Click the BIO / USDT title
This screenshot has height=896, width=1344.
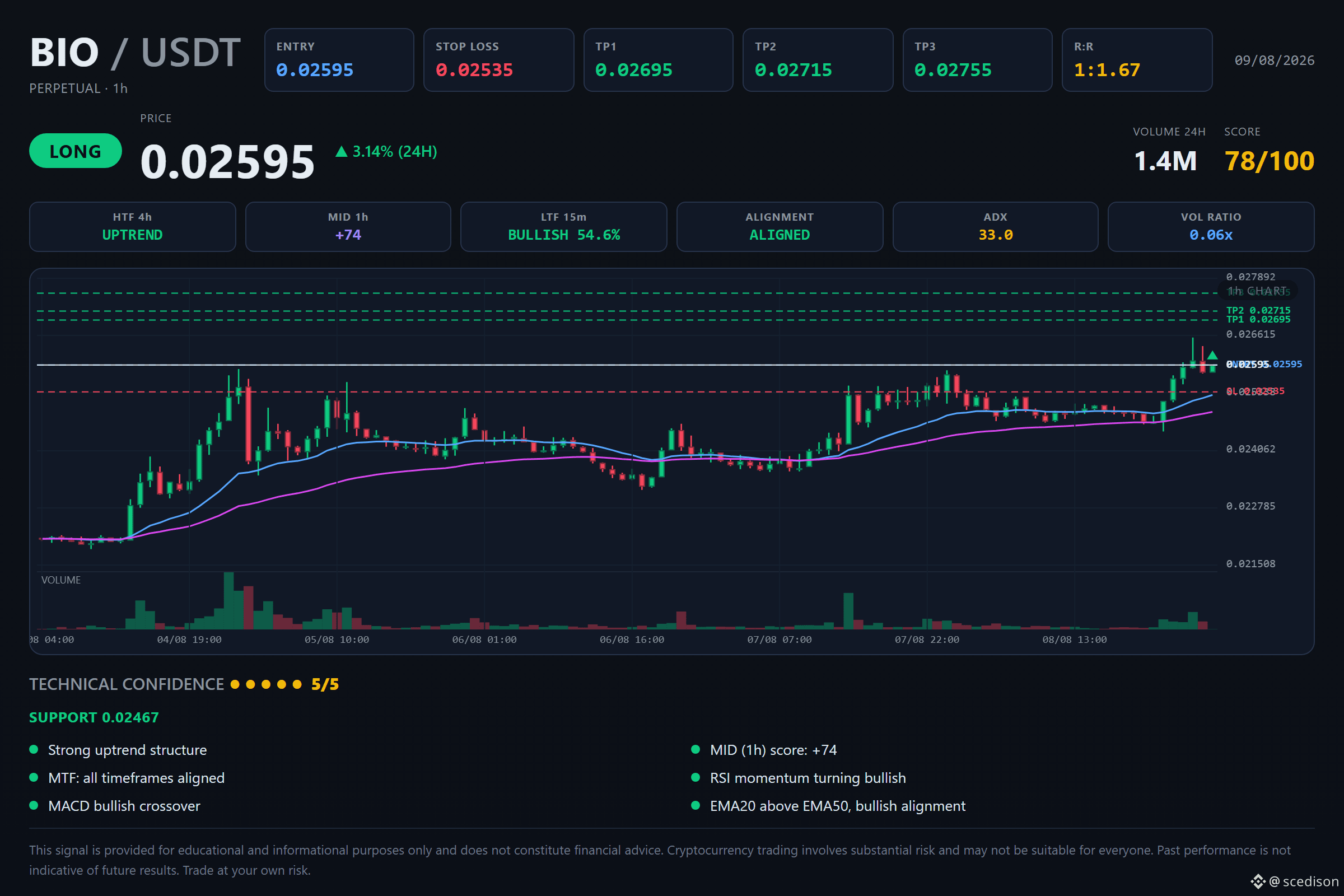coord(135,53)
